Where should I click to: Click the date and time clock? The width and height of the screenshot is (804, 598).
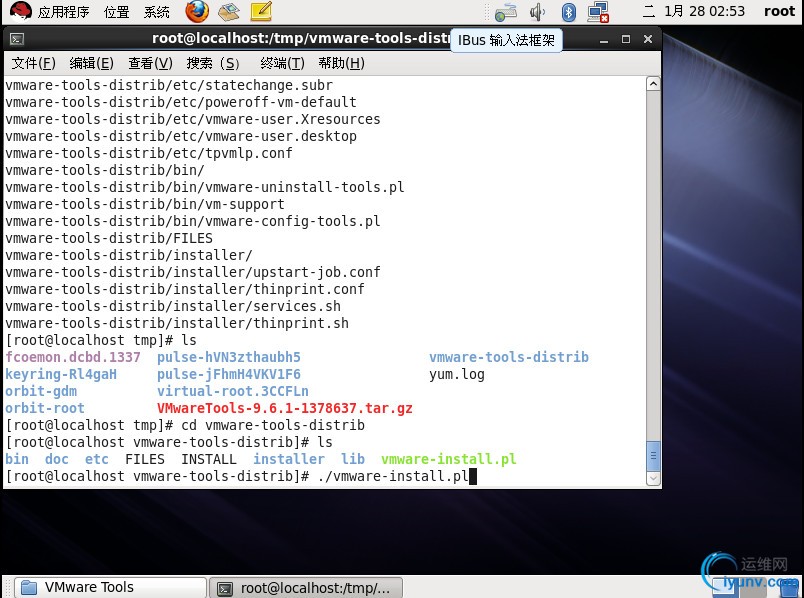point(694,11)
